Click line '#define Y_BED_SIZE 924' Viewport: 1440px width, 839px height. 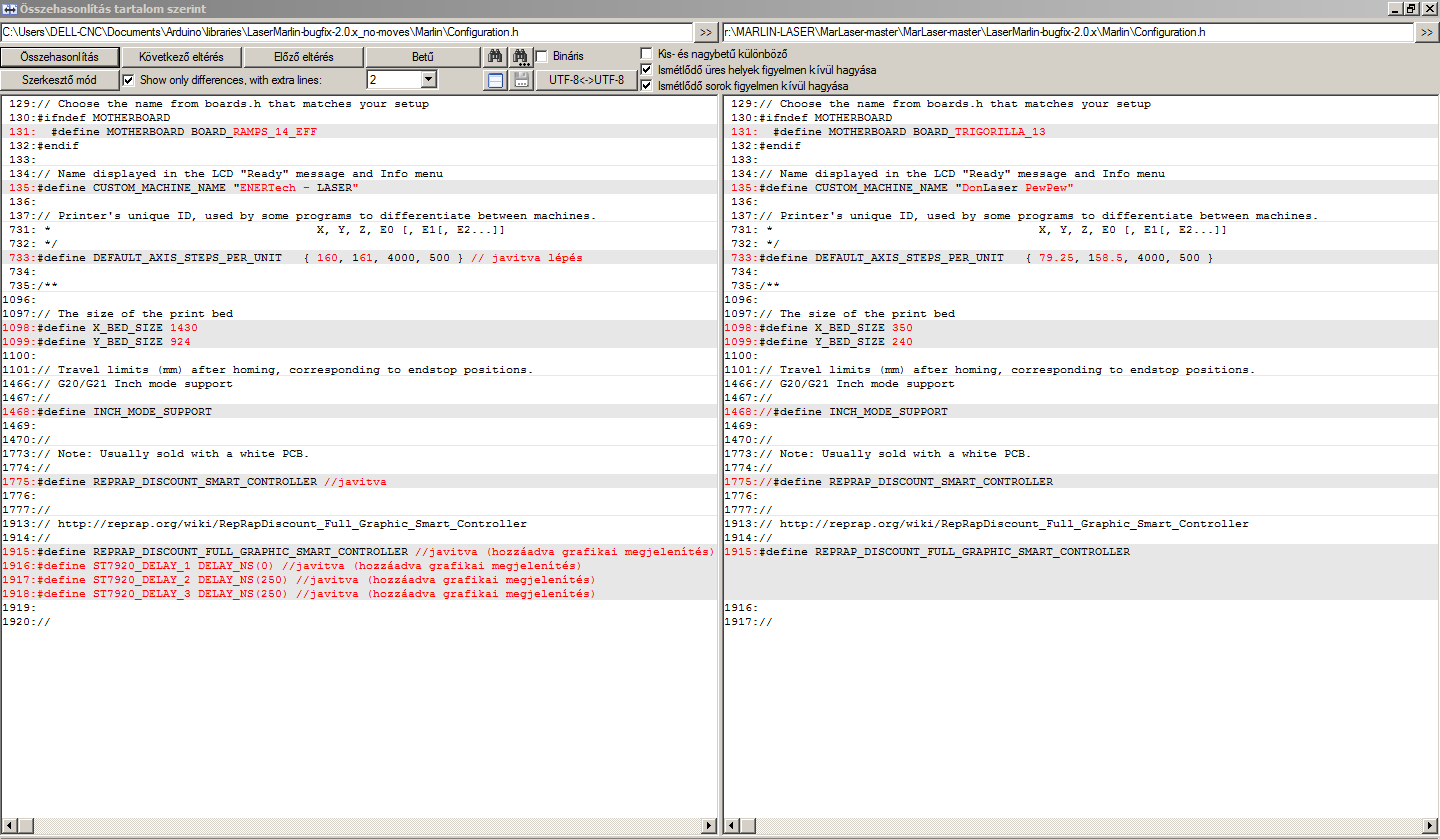(359, 341)
